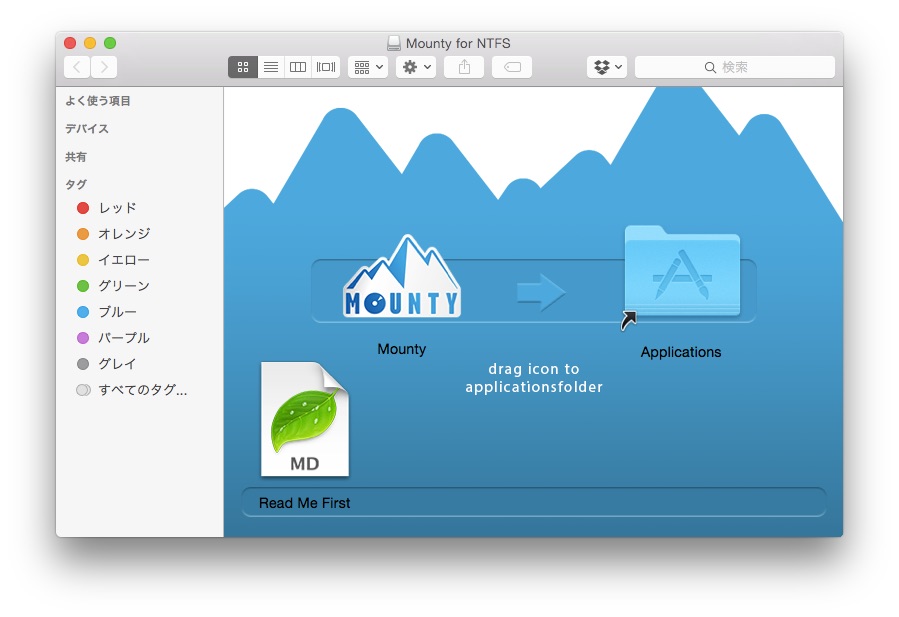Viewport: 899px width, 617px height.
Task: Go forward with the forward arrow
Action: click(x=104, y=67)
